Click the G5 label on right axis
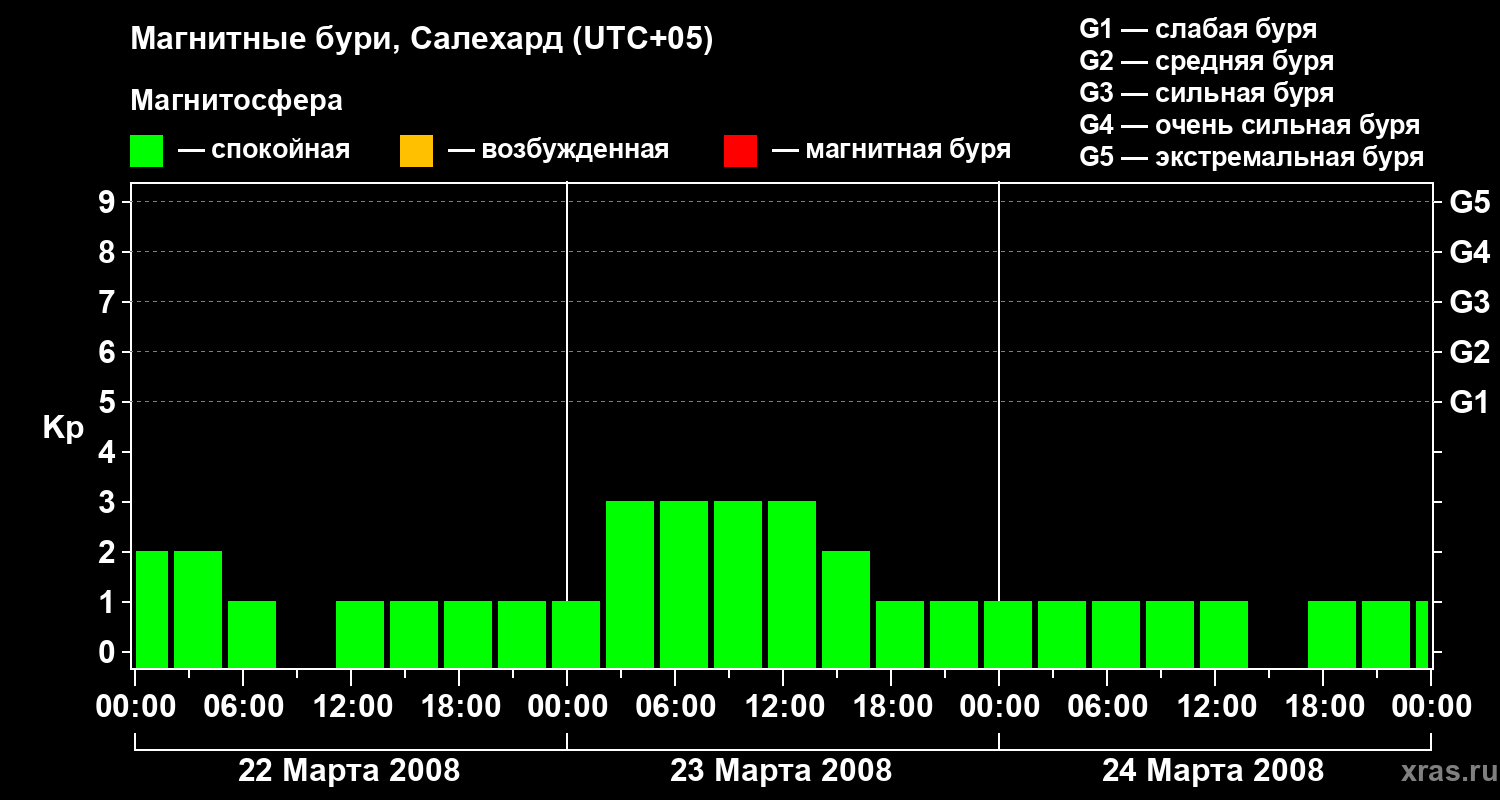Viewport: 1500px width, 800px height. tap(1469, 203)
